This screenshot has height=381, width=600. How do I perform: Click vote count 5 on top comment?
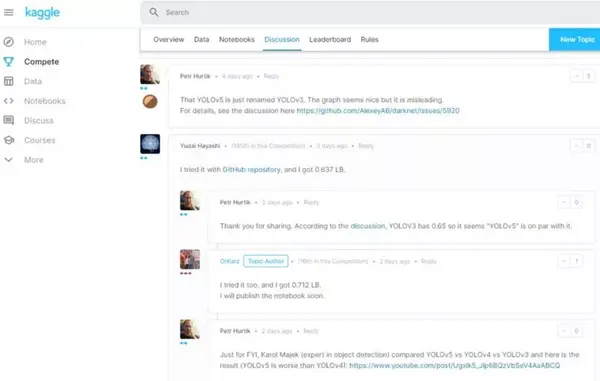tap(589, 76)
